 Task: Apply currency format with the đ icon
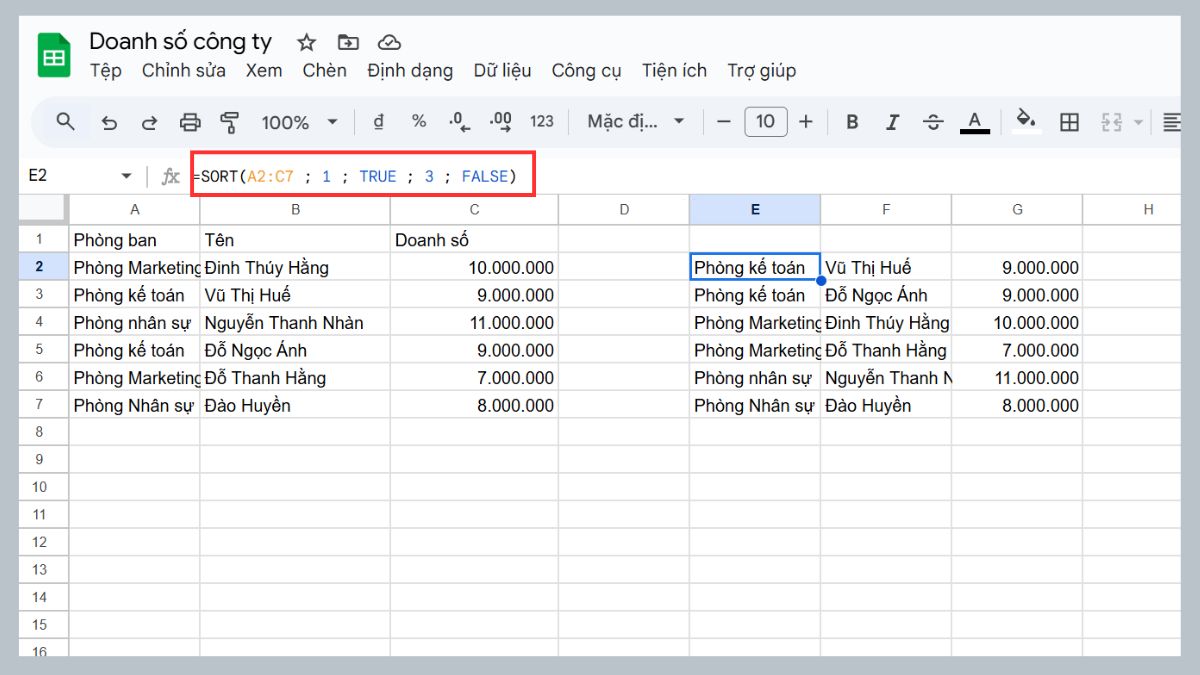[378, 121]
